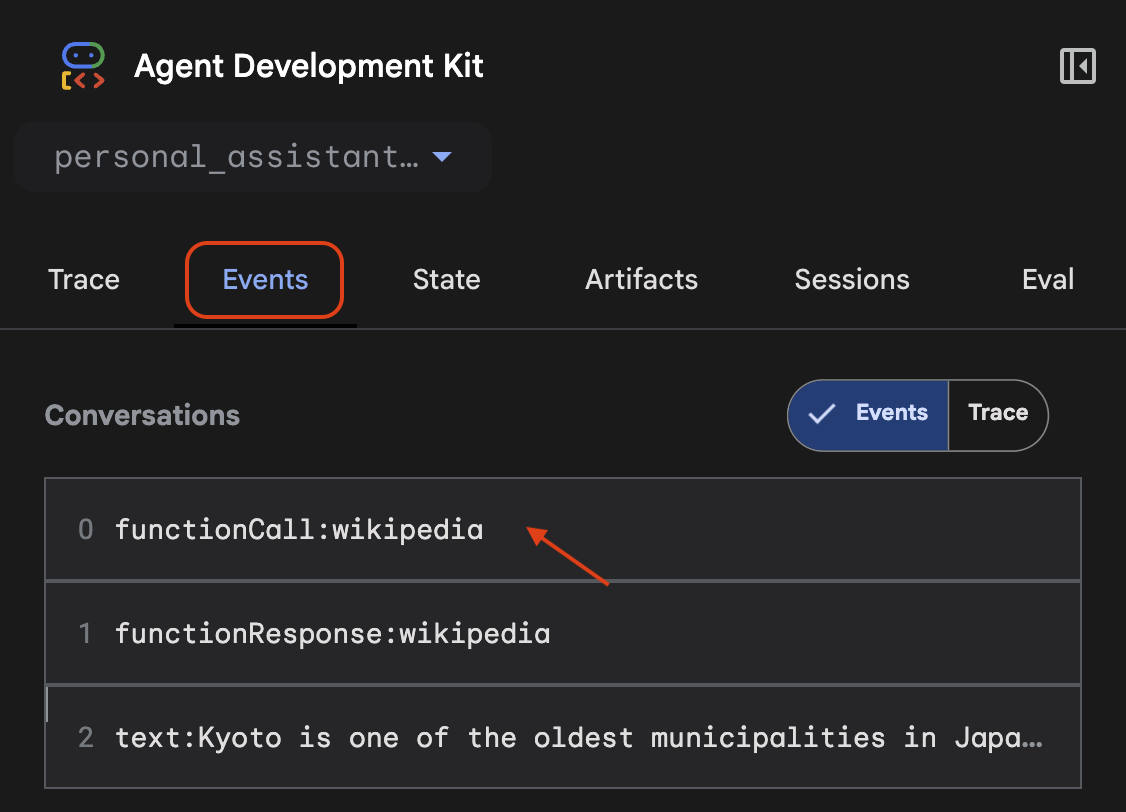
Task: Click the Events tab highlighted in red
Action: coord(264,280)
